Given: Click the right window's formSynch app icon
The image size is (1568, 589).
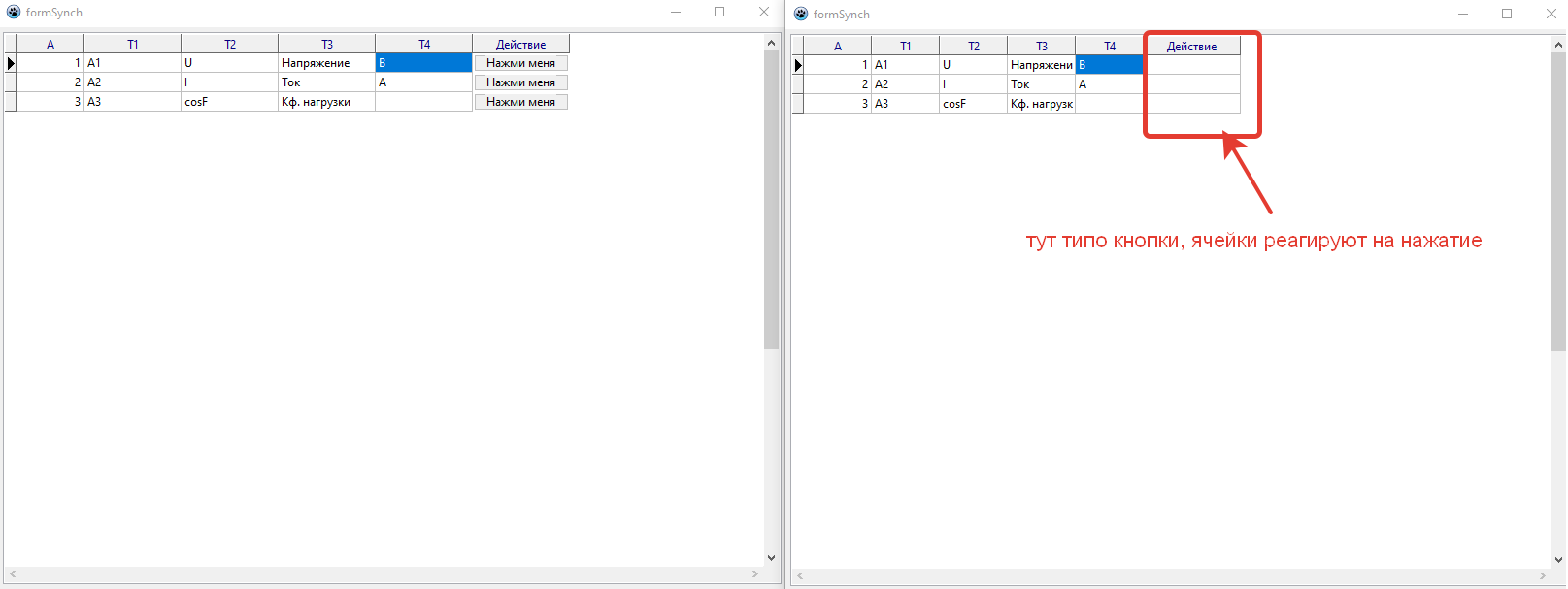Looking at the screenshot, I should point(801,15).
